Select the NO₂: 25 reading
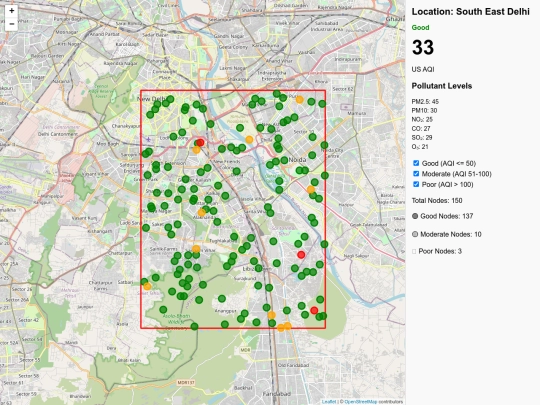 (422, 120)
